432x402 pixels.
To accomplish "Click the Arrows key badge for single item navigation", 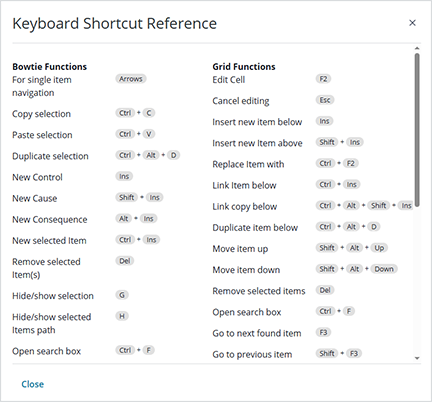I will (x=131, y=79).
